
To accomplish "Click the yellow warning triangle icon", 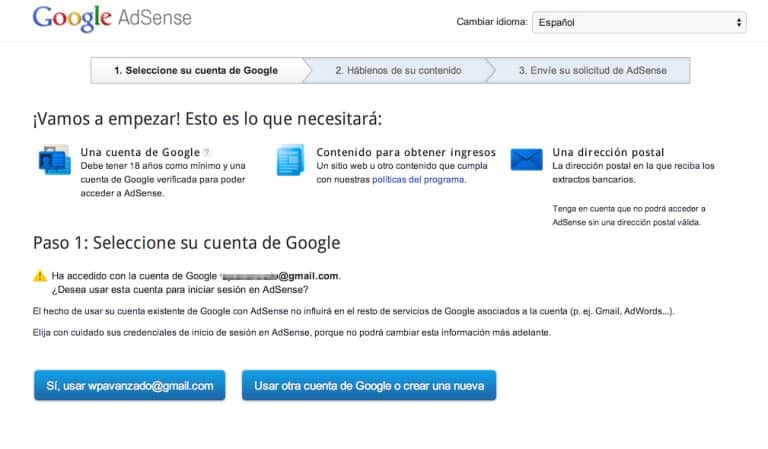I will [39, 275].
